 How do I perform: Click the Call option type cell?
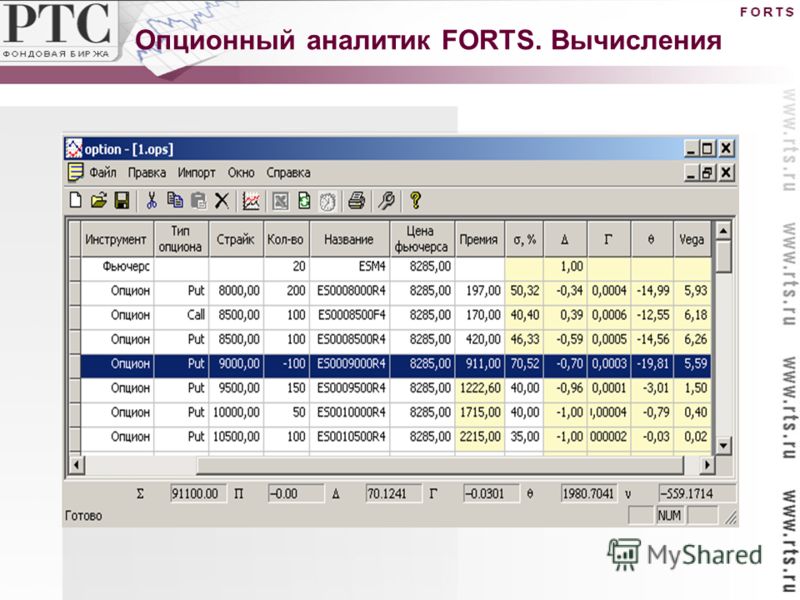pyautogui.click(x=181, y=315)
